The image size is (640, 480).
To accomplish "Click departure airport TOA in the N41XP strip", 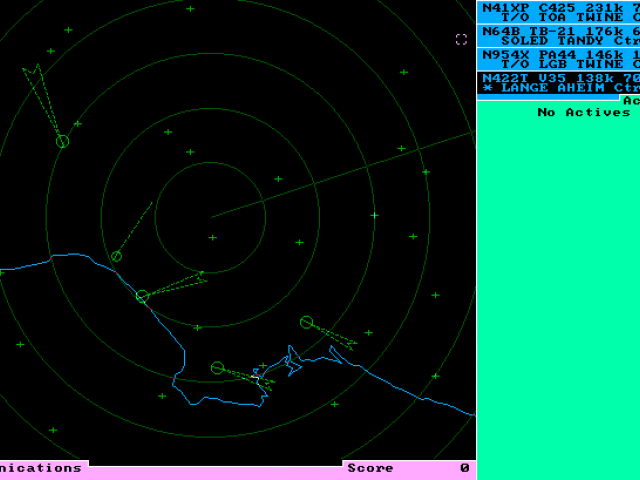I will (553, 17).
